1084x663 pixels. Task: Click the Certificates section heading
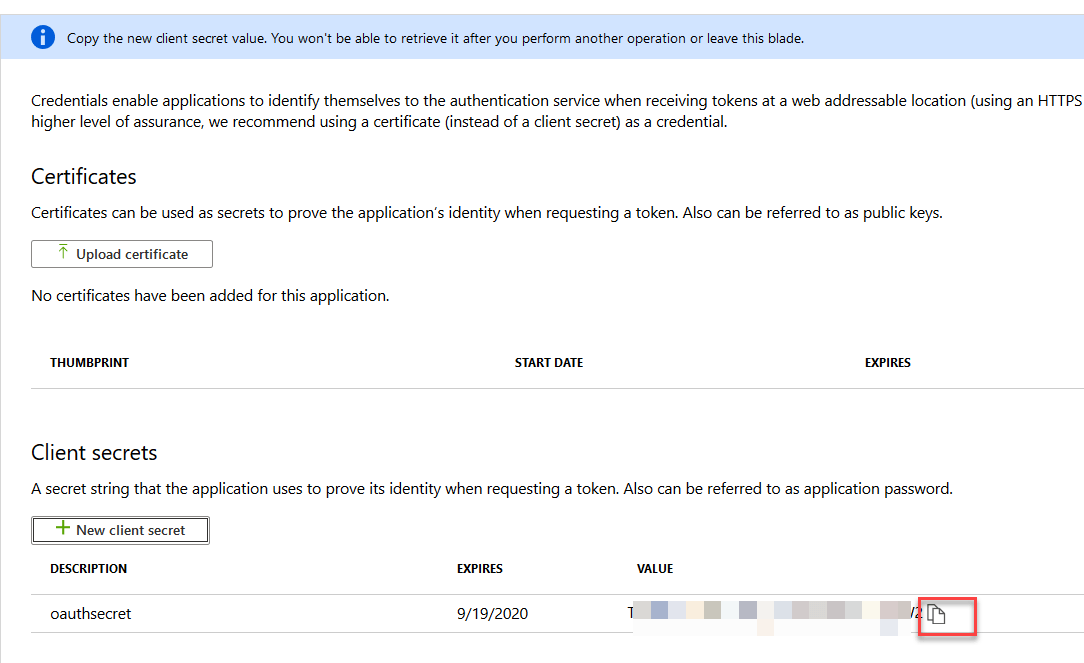coord(83,176)
